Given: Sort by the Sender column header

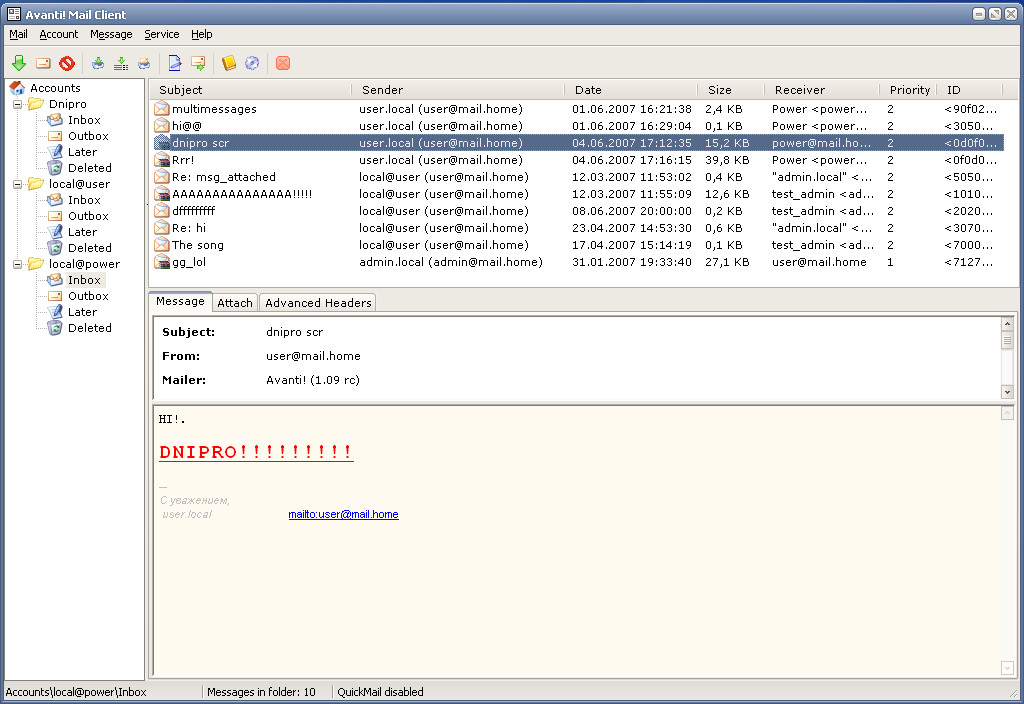Looking at the screenshot, I should pos(458,89).
